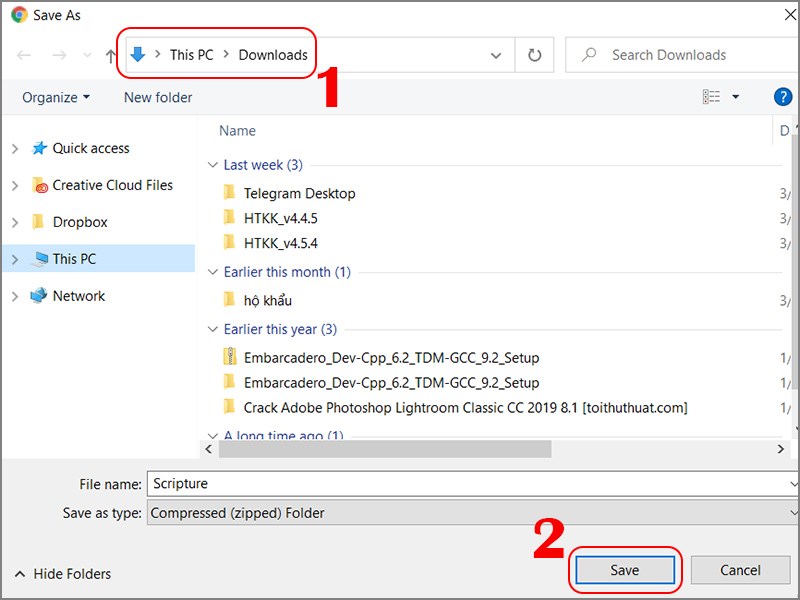This screenshot has width=800, height=600.
Task: Click the Search Downloads field
Action: coord(683,55)
